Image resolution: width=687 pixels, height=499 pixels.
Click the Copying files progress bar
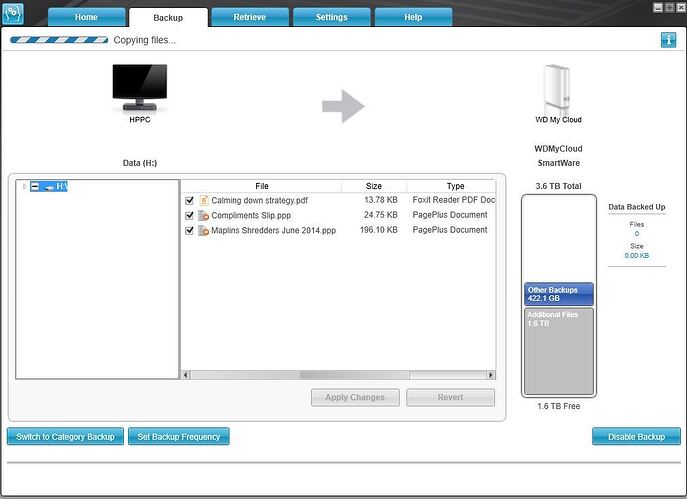59,40
